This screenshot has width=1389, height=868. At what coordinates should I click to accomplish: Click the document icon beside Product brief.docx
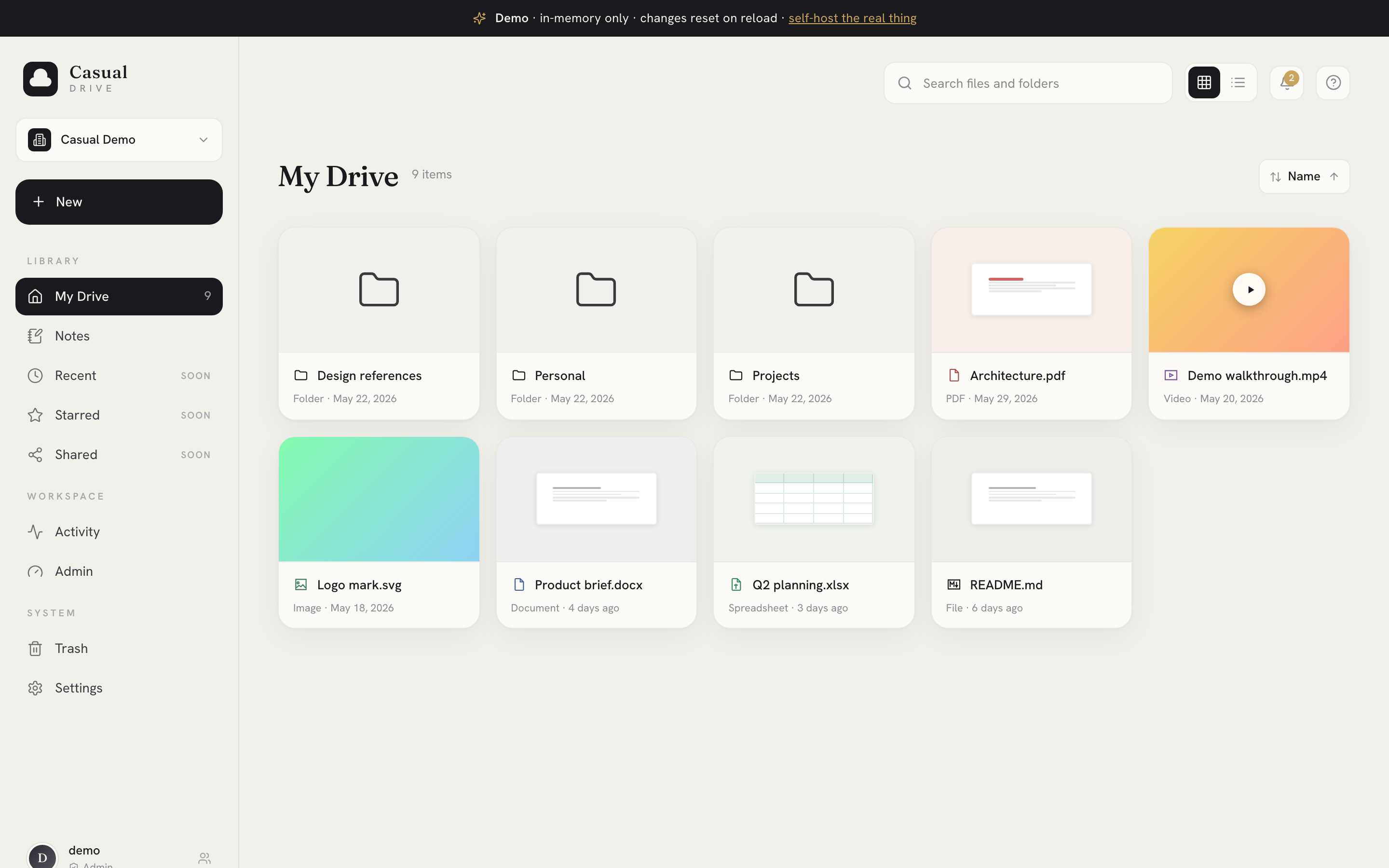[519, 584]
